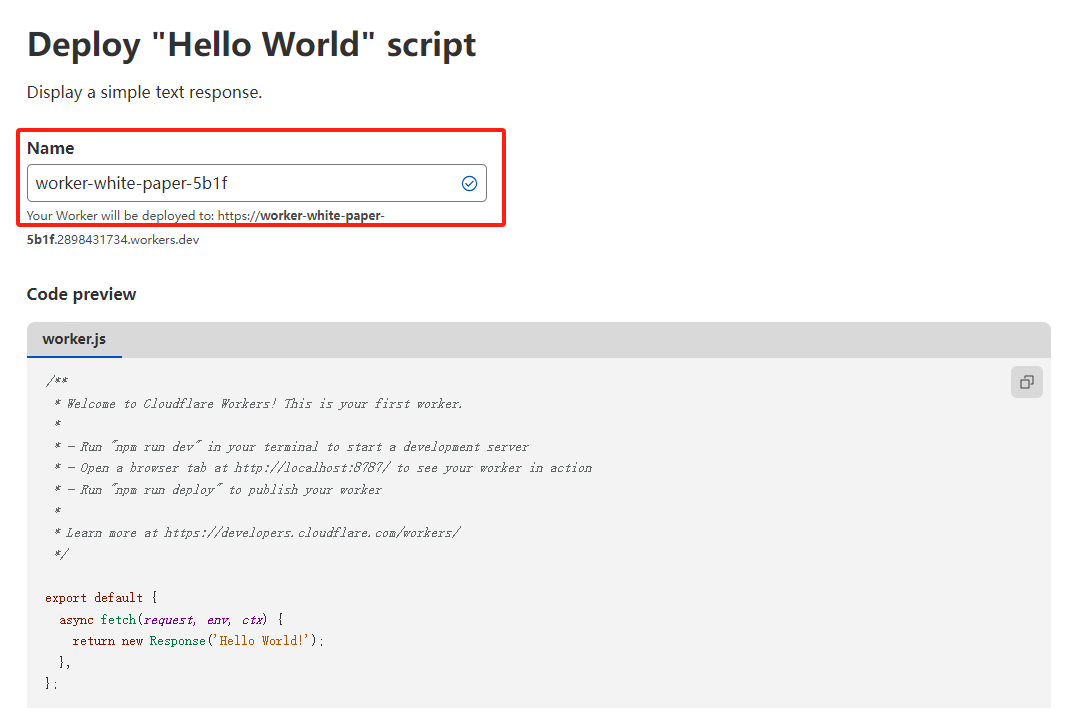Copy the worker.js code to clipboard
Image resolution: width=1069 pixels, height=727 pixels.
(x=1026, y=382)
